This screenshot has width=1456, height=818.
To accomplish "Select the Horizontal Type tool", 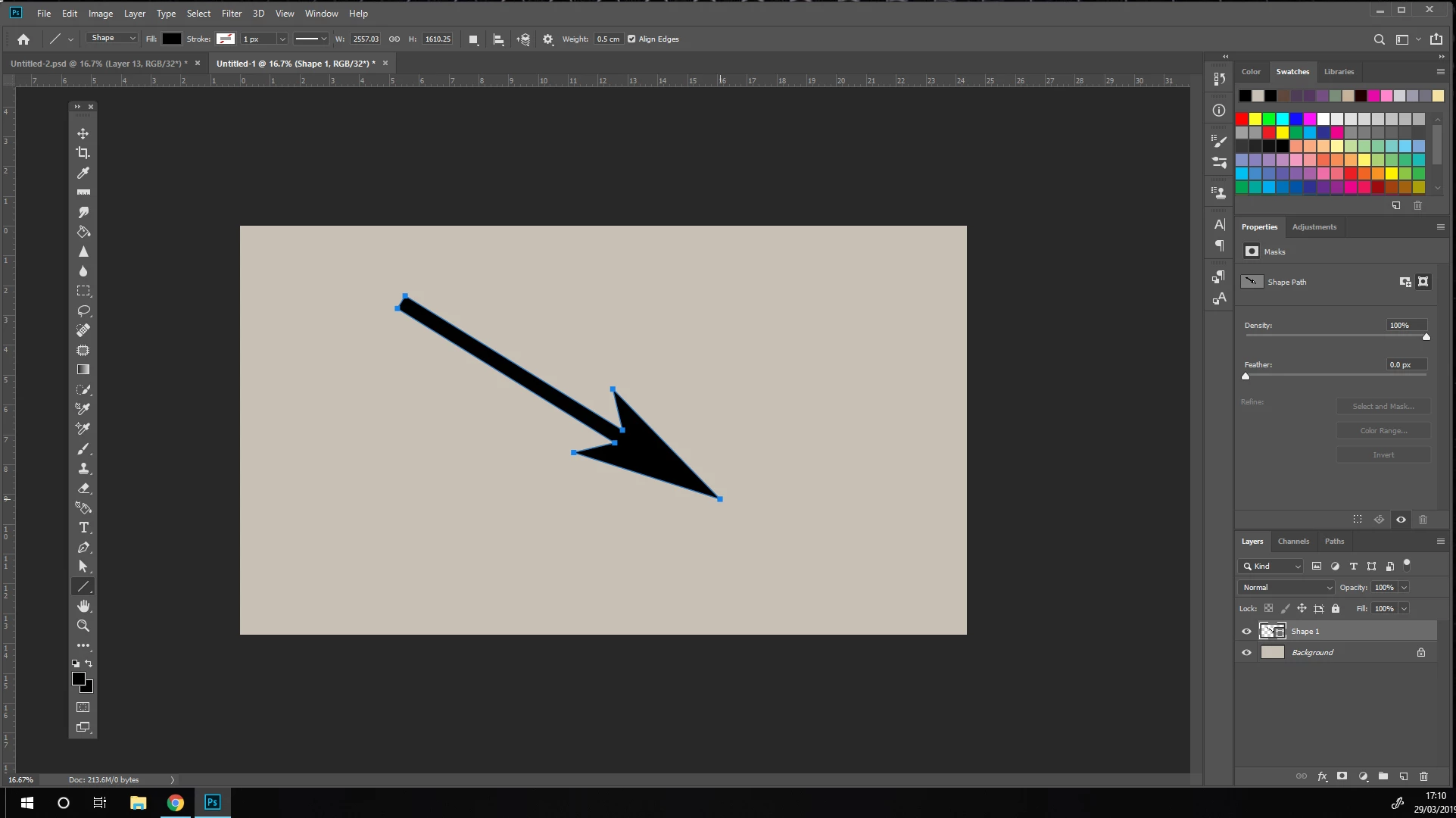I will 83,528.
